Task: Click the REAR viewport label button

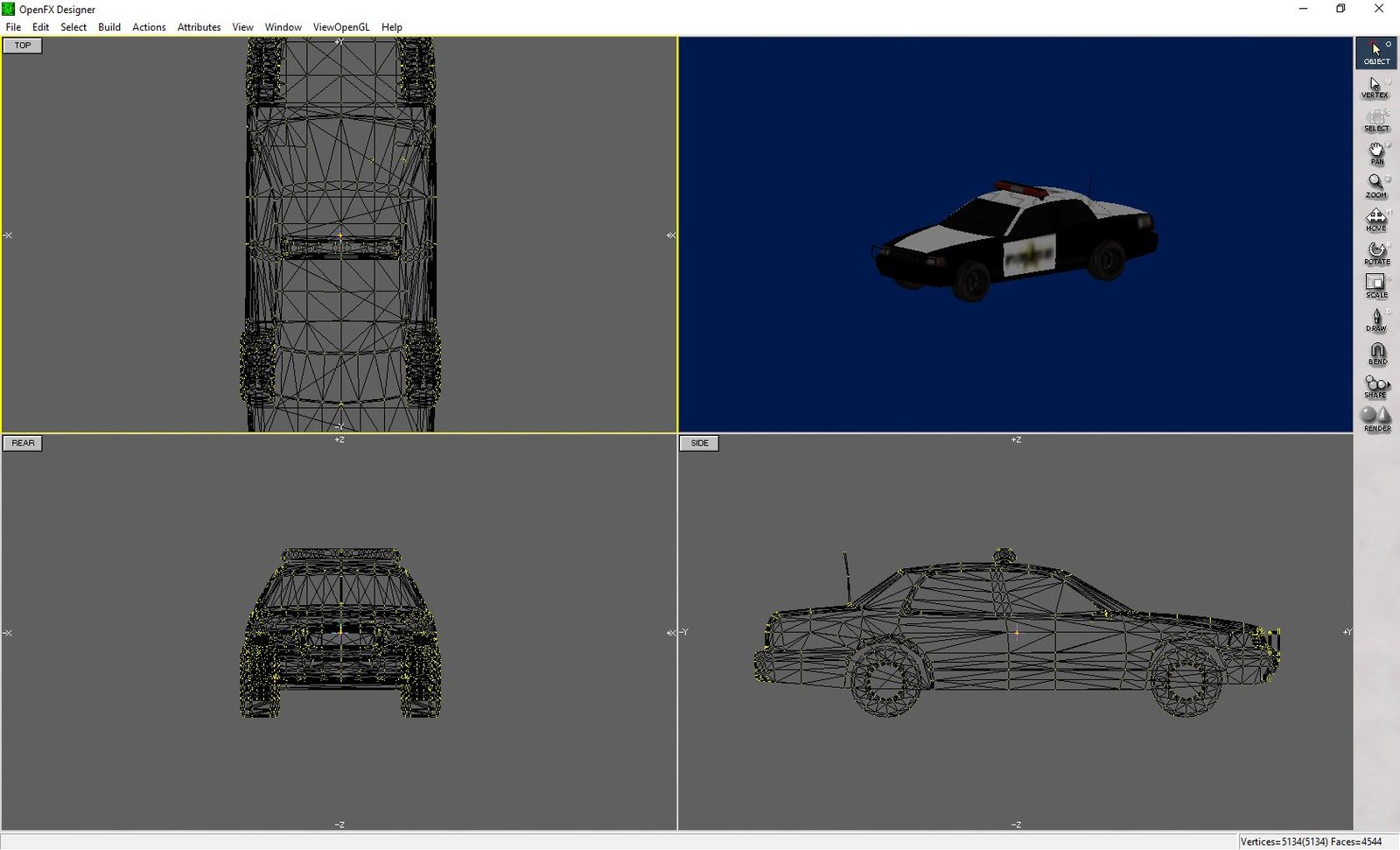Action: (23, 443)
